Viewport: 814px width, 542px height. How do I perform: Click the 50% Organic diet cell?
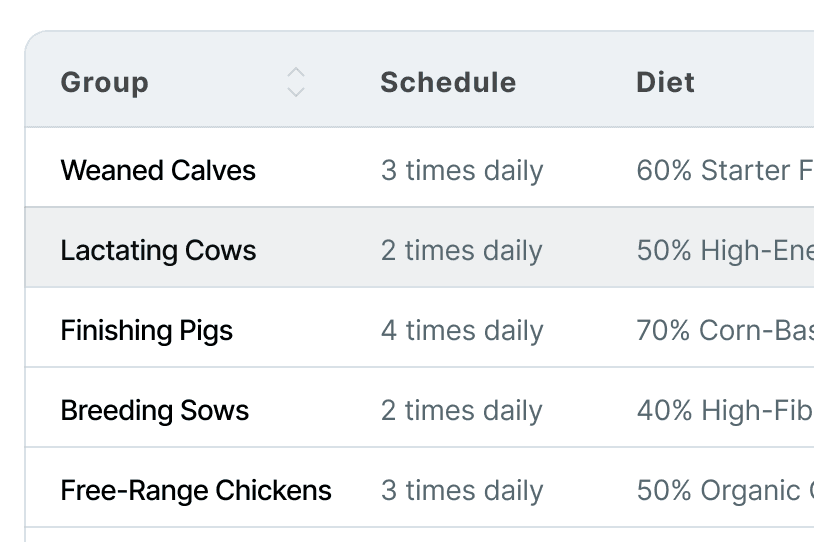click(725, 490)
